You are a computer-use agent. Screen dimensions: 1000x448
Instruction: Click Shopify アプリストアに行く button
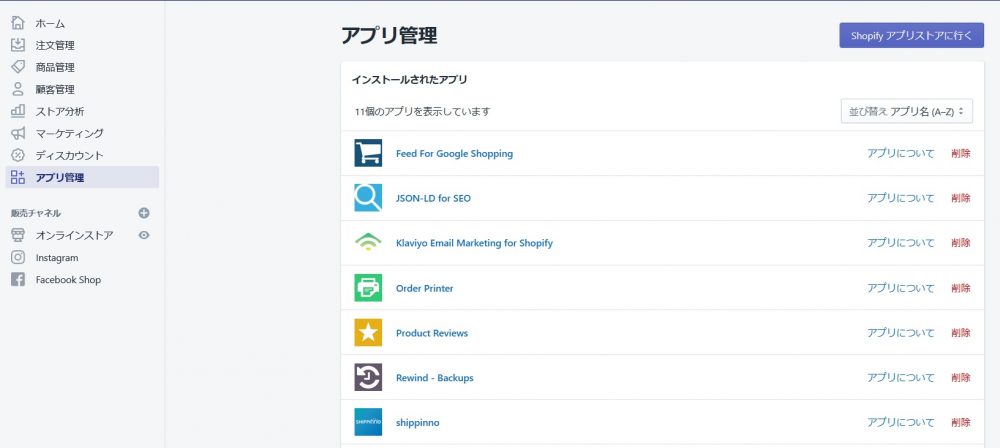(x=911, y=35)
